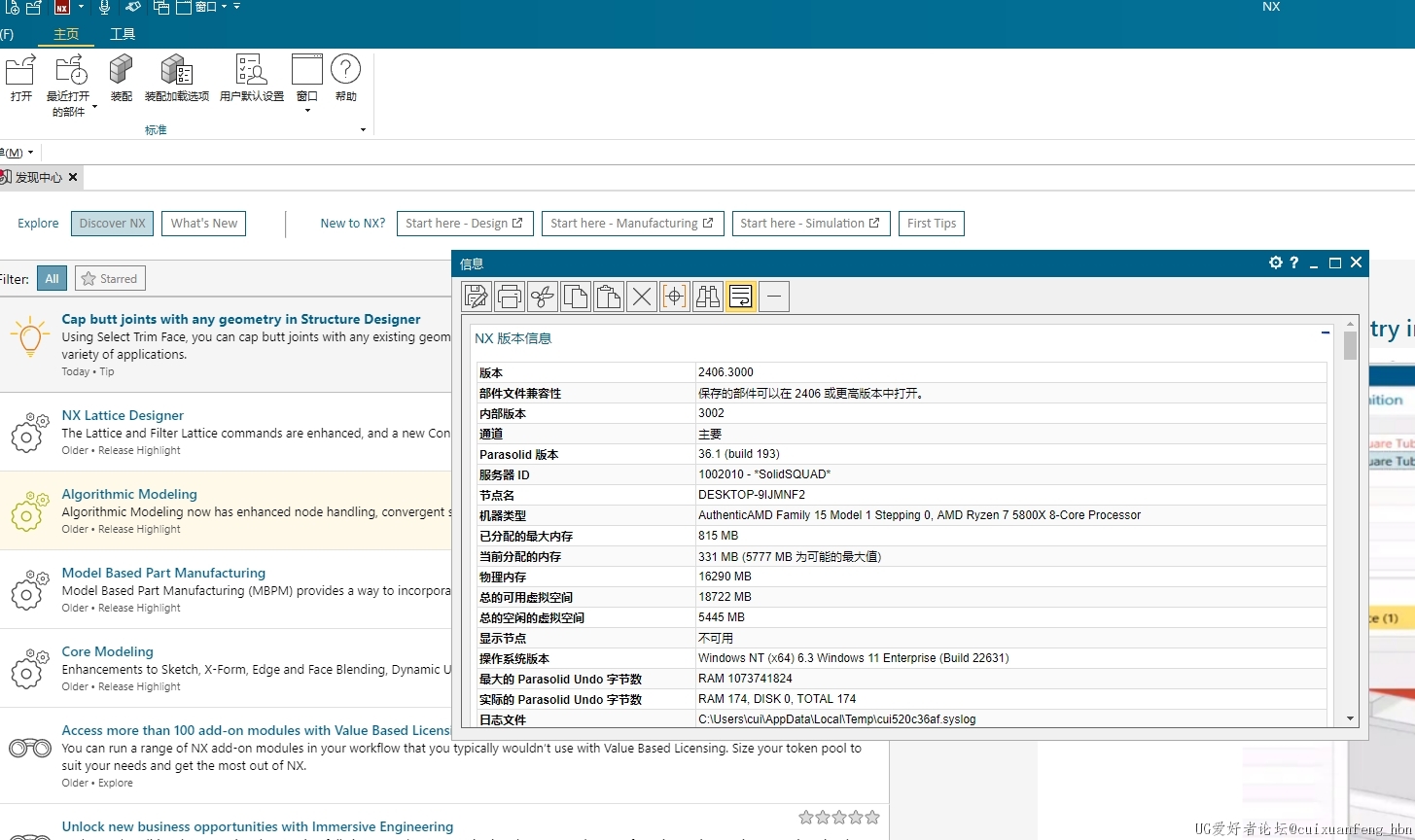Image resolution: width=1415 pixels, height=840 pixels.
Task: Open Start here - Manufacturing link
Action: [x=632, y=224]
